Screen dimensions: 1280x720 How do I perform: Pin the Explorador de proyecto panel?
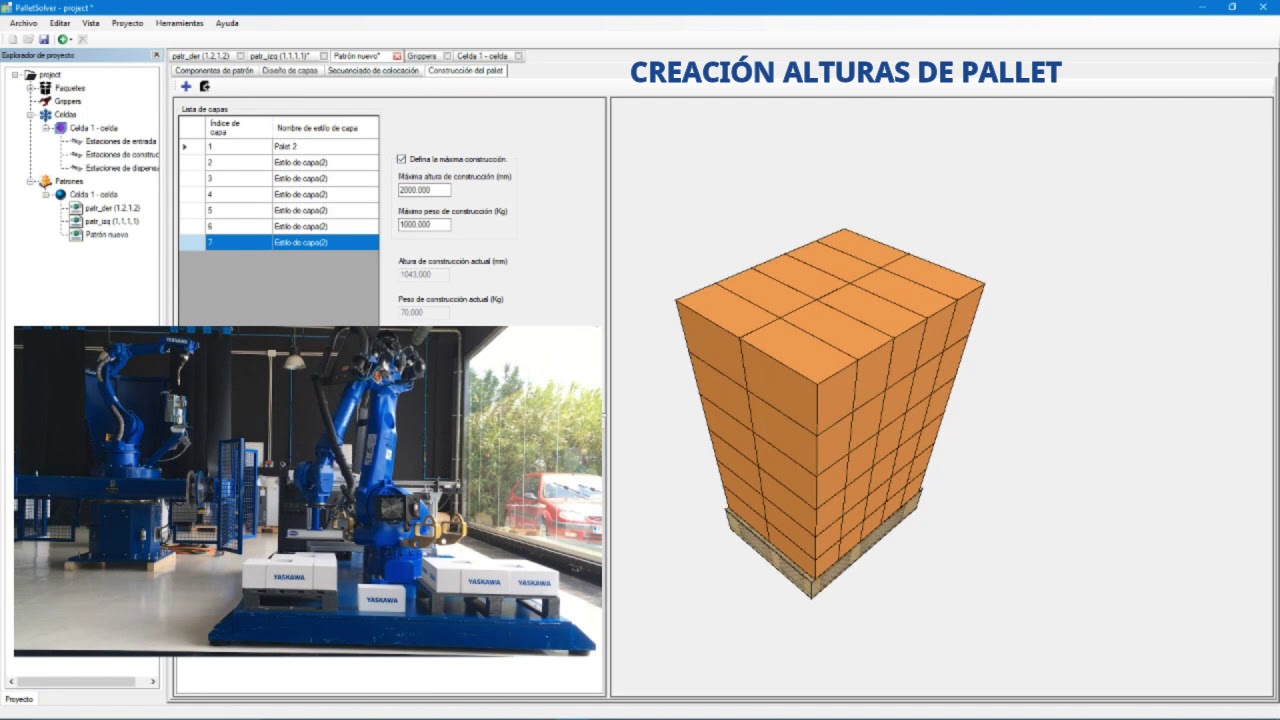[156, 55]
